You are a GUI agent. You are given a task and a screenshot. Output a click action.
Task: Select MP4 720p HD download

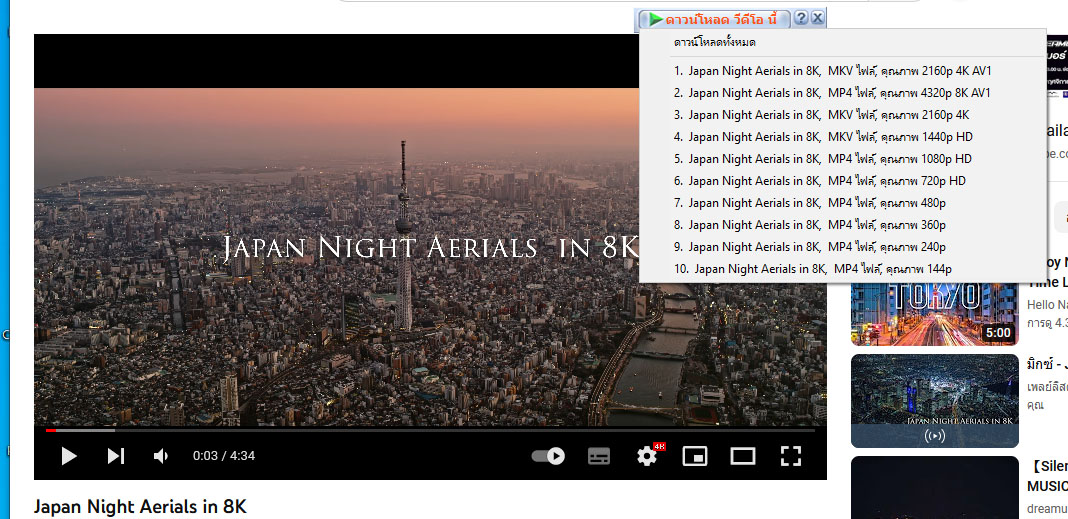click(819, 180)
